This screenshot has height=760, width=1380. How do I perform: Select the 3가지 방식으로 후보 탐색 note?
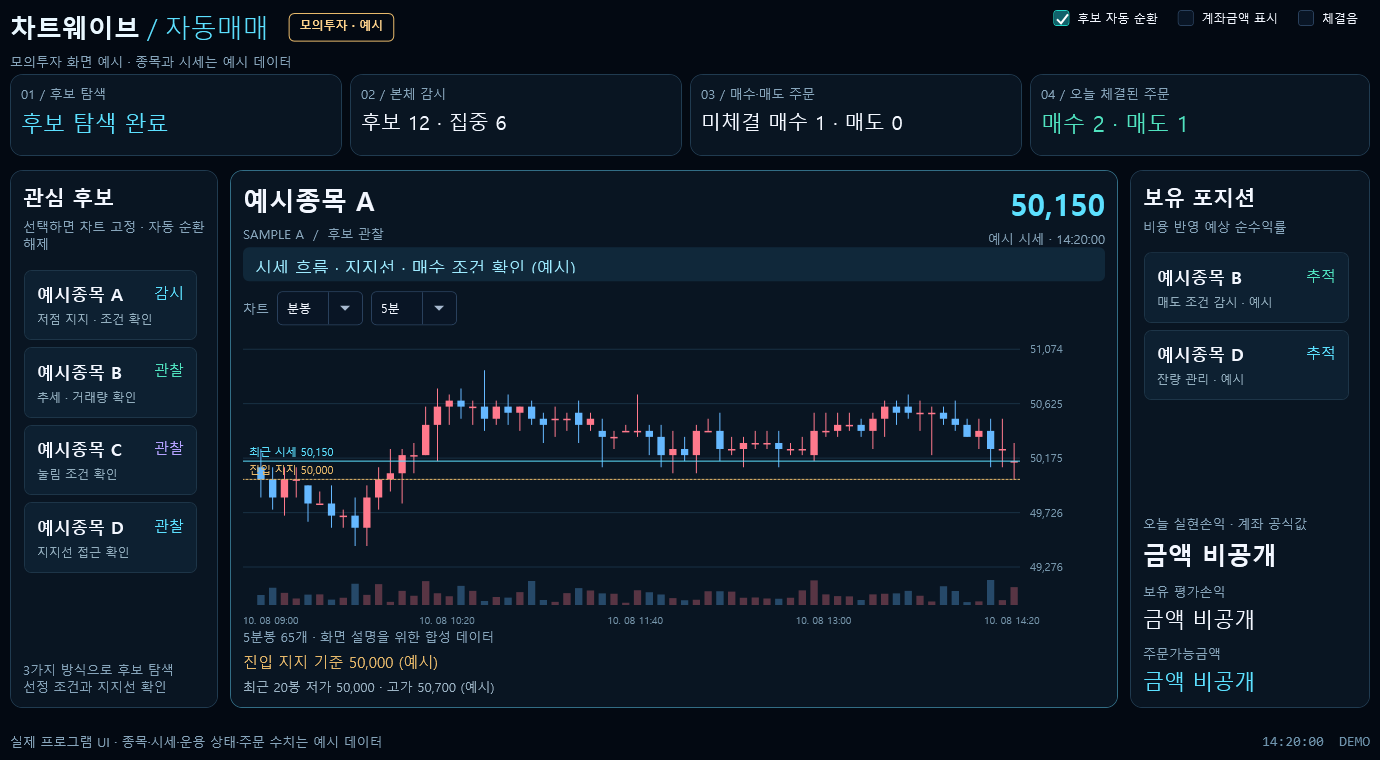coord(98,669)
